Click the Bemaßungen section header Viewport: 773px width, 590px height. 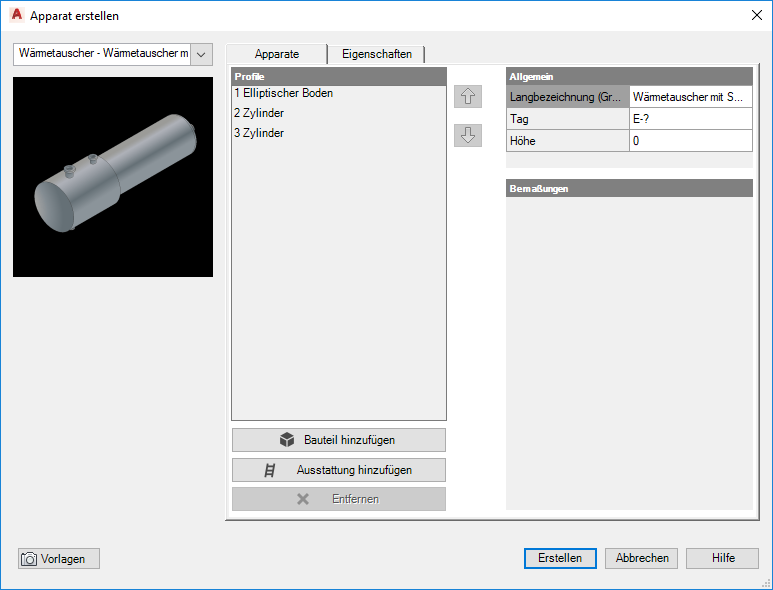(629, 188)
